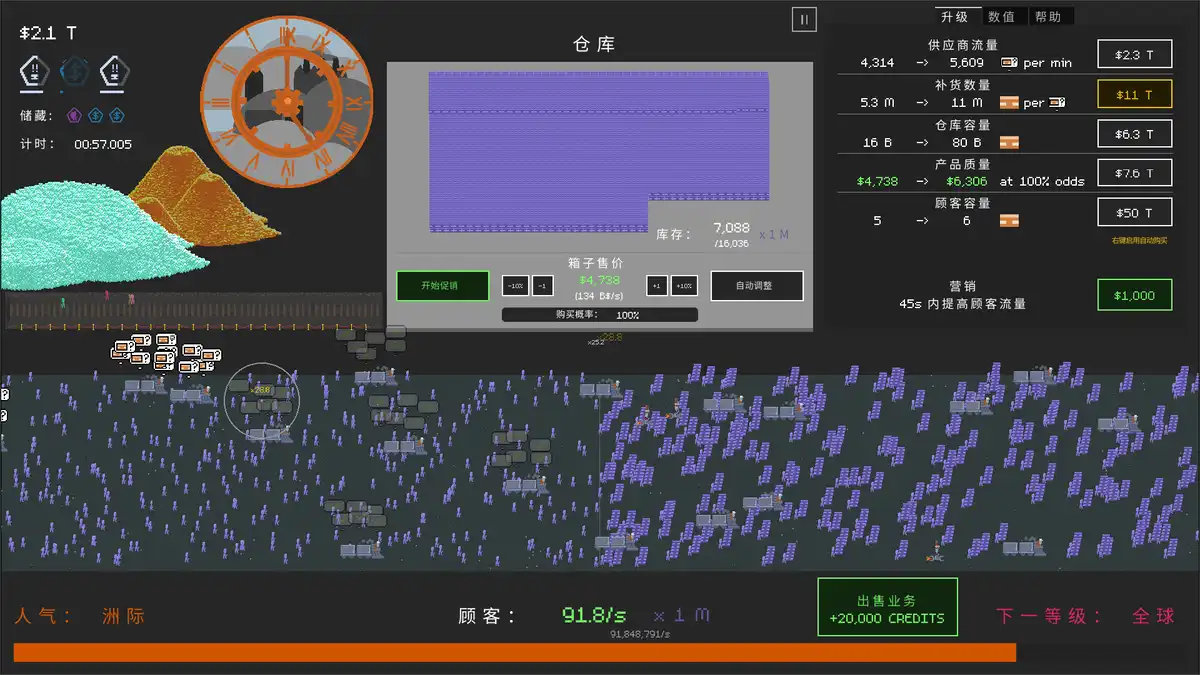The image size is (1200, 675).
Task: Click the 购买概率 100% bar
Action: tap(600, 315)
